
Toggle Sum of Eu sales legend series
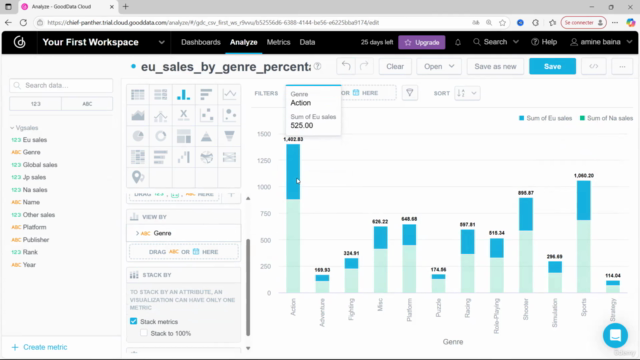point(545,118)
